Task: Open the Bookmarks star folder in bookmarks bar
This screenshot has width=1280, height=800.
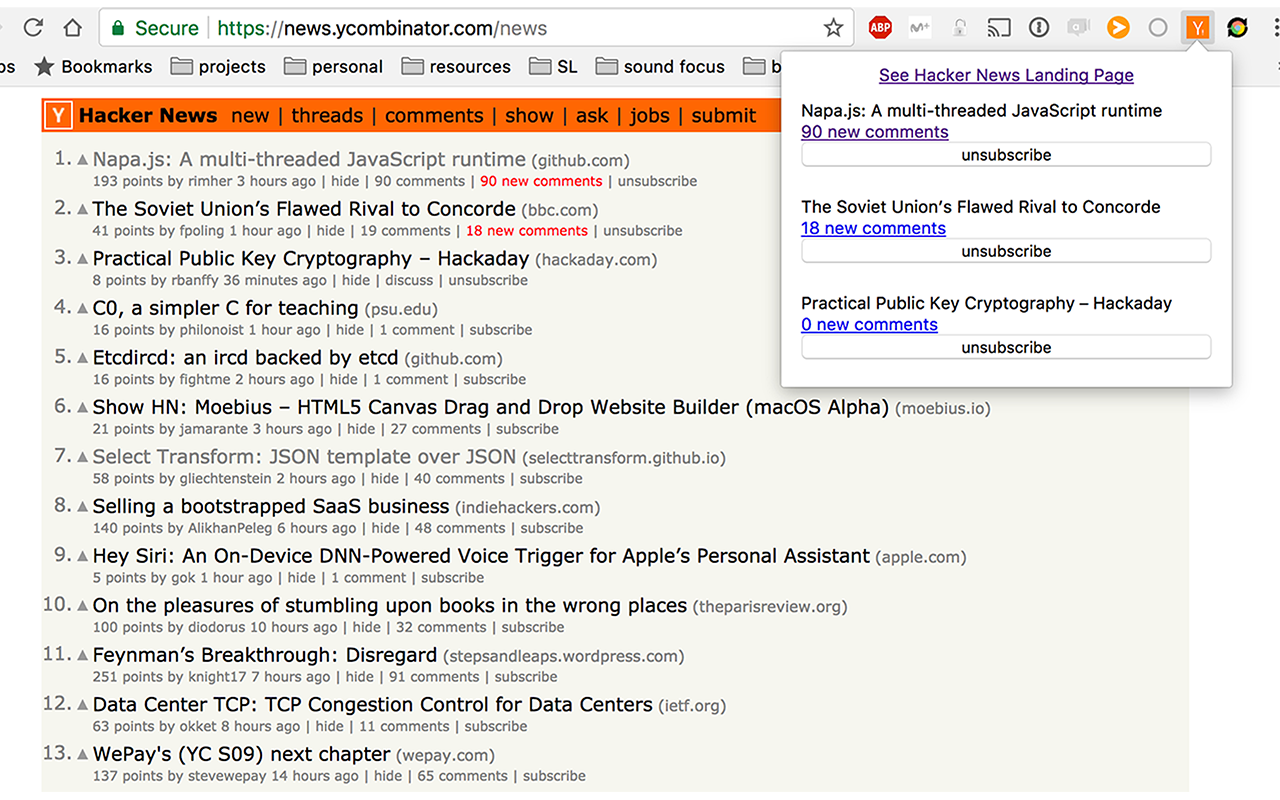Action: click(x=93, y=67)
